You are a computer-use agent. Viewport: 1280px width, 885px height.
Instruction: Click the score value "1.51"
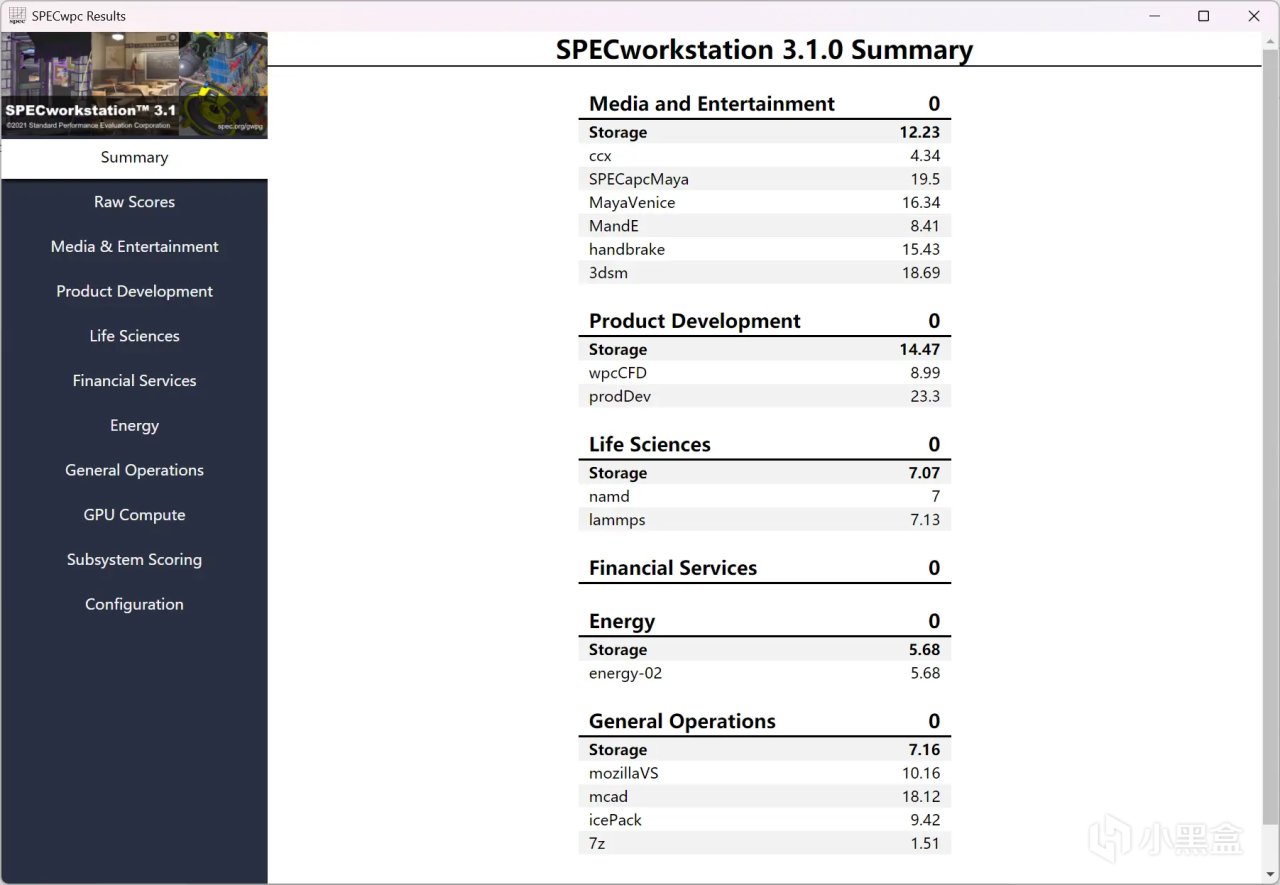tap(925, 844)
